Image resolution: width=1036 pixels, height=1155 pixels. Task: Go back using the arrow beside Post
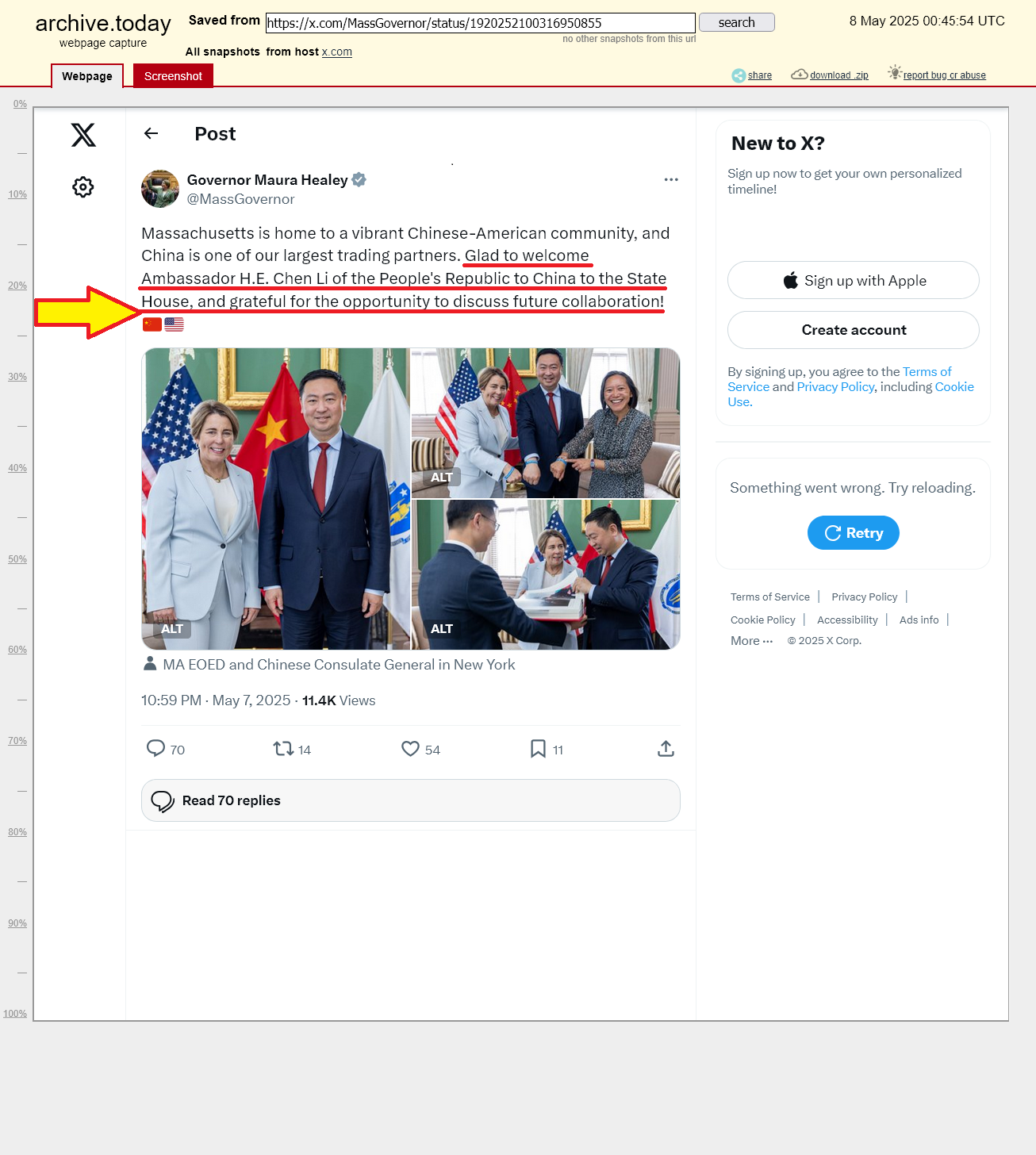pyautogui.click(x=152, y=133)
